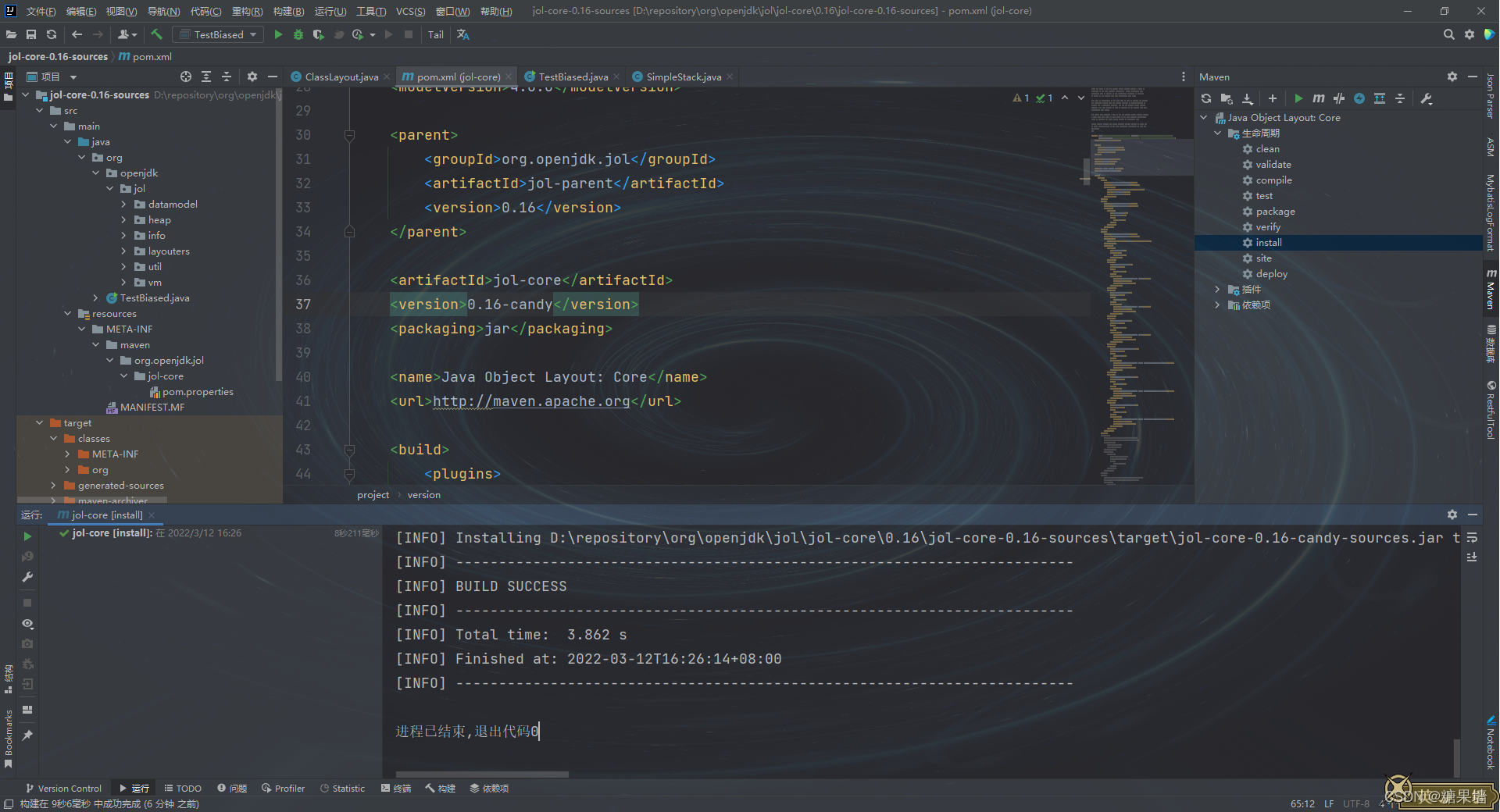Click the wrench icon in Run panel sidebar

(x=27, y=577)
